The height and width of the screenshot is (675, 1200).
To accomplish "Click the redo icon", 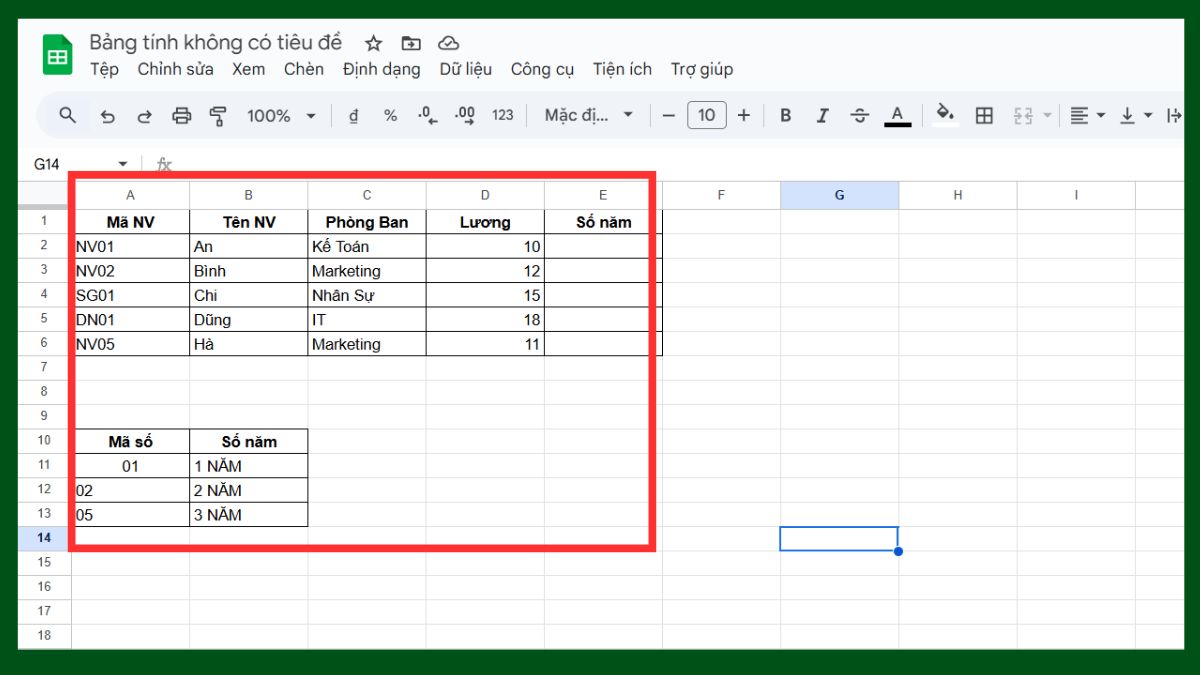I will tap(144, 115).
